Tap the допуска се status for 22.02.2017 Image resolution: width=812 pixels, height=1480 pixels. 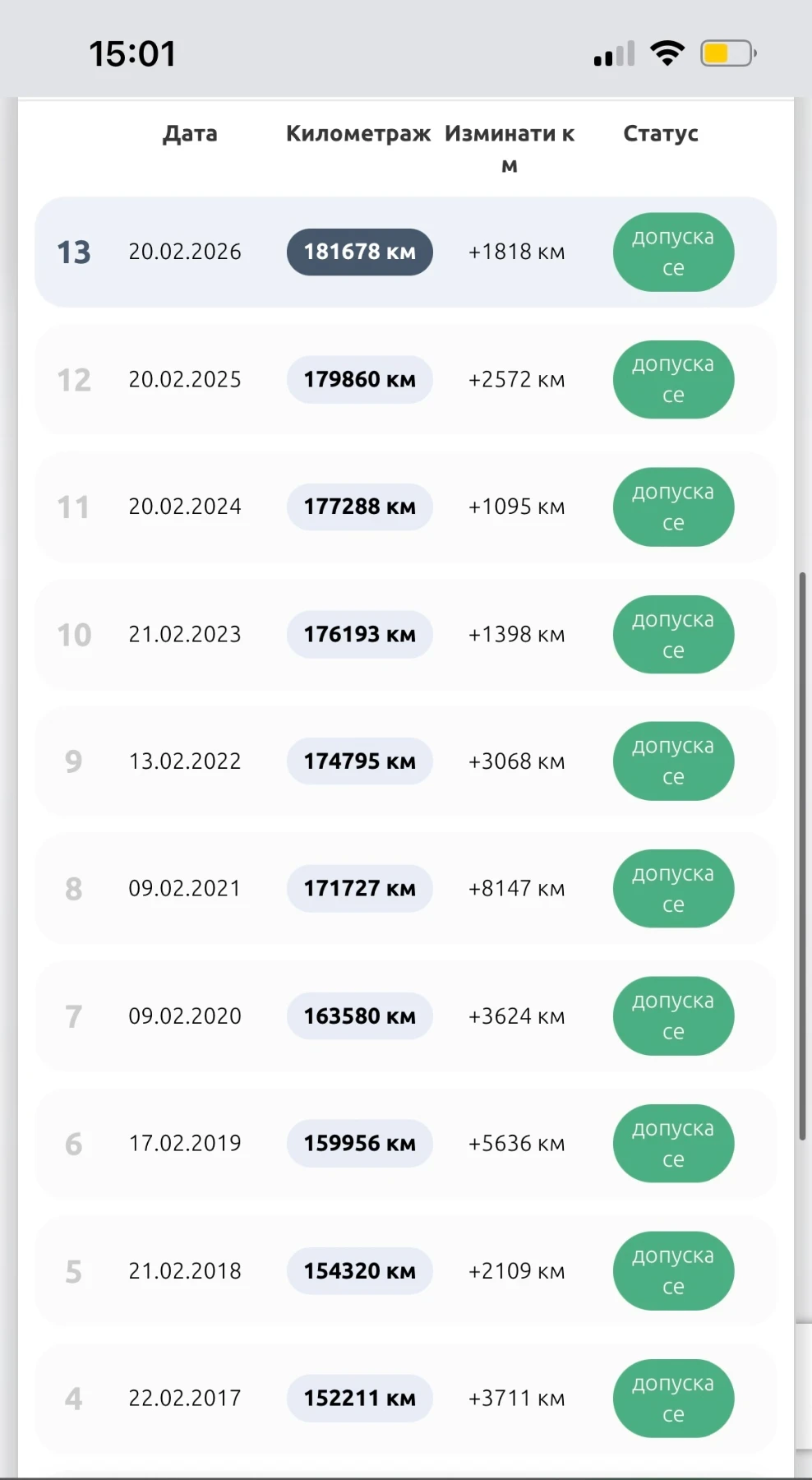(673, 1399)
